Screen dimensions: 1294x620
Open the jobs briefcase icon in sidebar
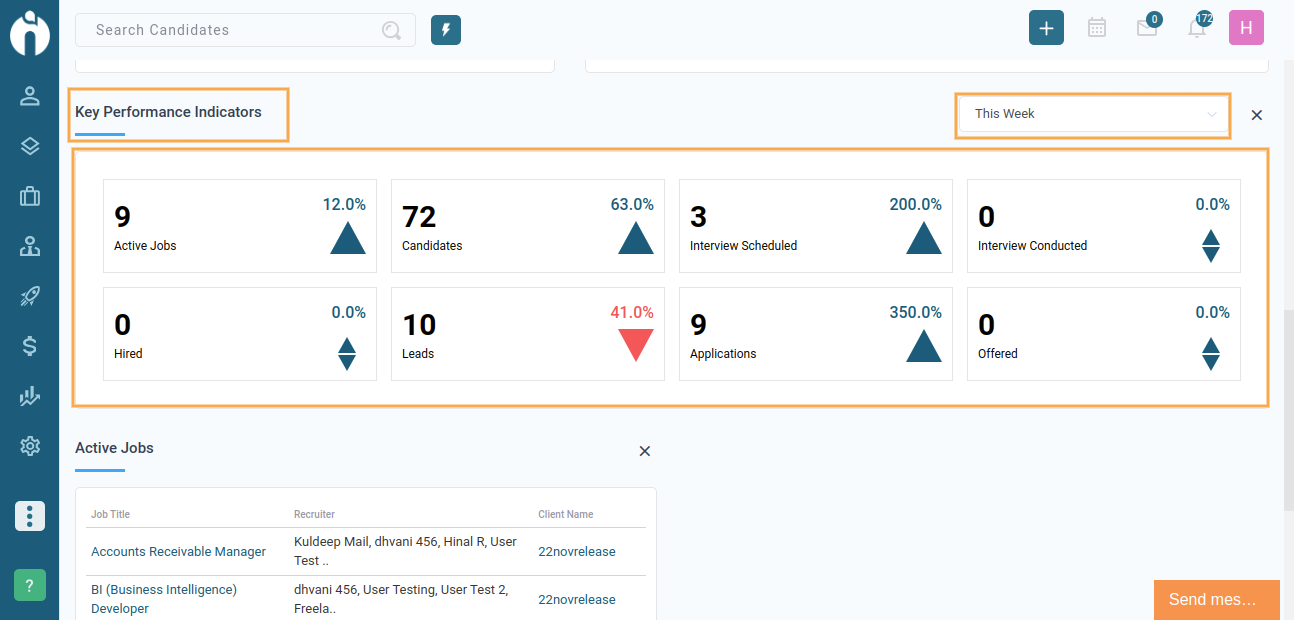30,196
